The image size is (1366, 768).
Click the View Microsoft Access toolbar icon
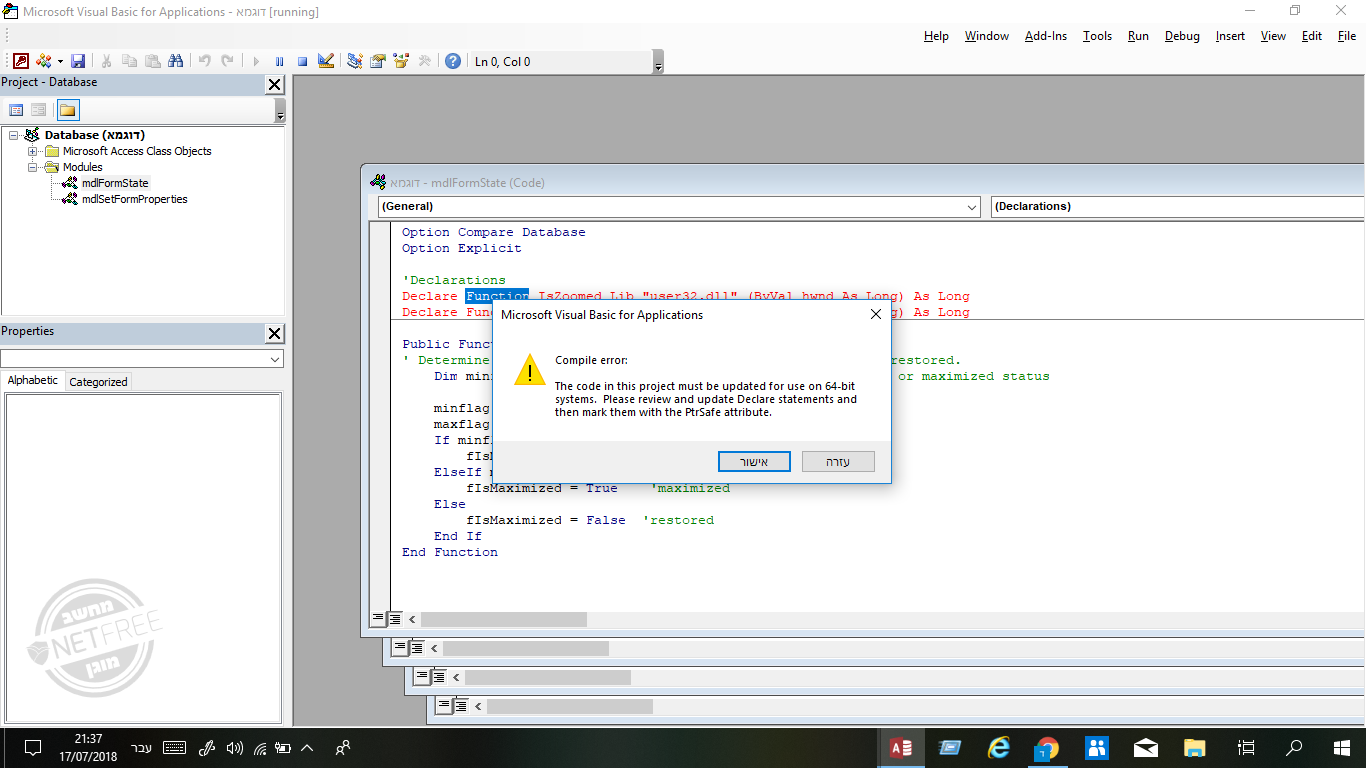[x=20, y=61]
